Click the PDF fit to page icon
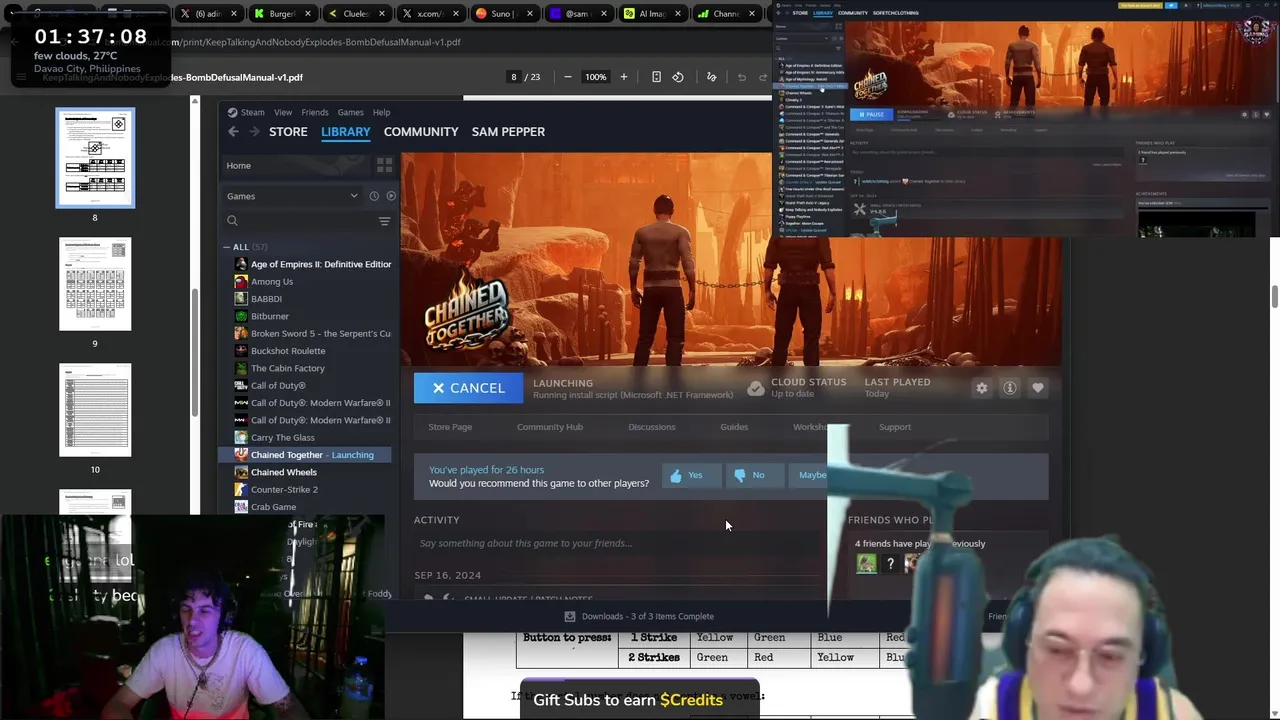The image size is (1280, 720). 656,77
